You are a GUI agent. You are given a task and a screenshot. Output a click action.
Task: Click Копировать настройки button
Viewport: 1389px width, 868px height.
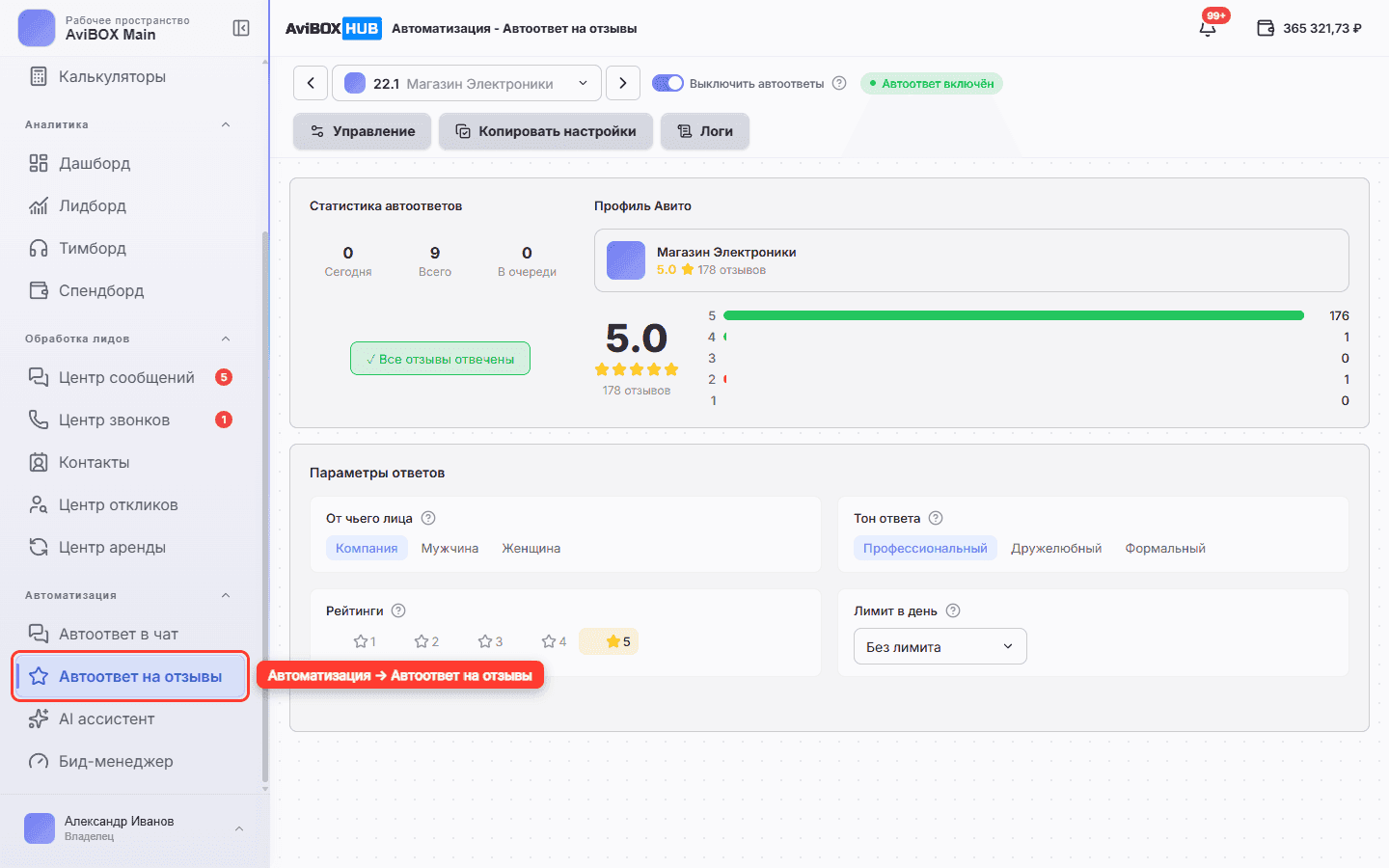coord(546,131)
